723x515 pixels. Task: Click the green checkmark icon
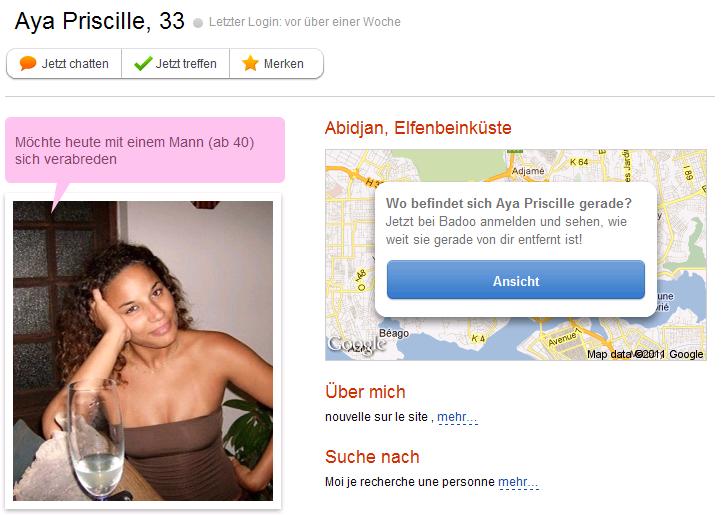coord(143,63)
